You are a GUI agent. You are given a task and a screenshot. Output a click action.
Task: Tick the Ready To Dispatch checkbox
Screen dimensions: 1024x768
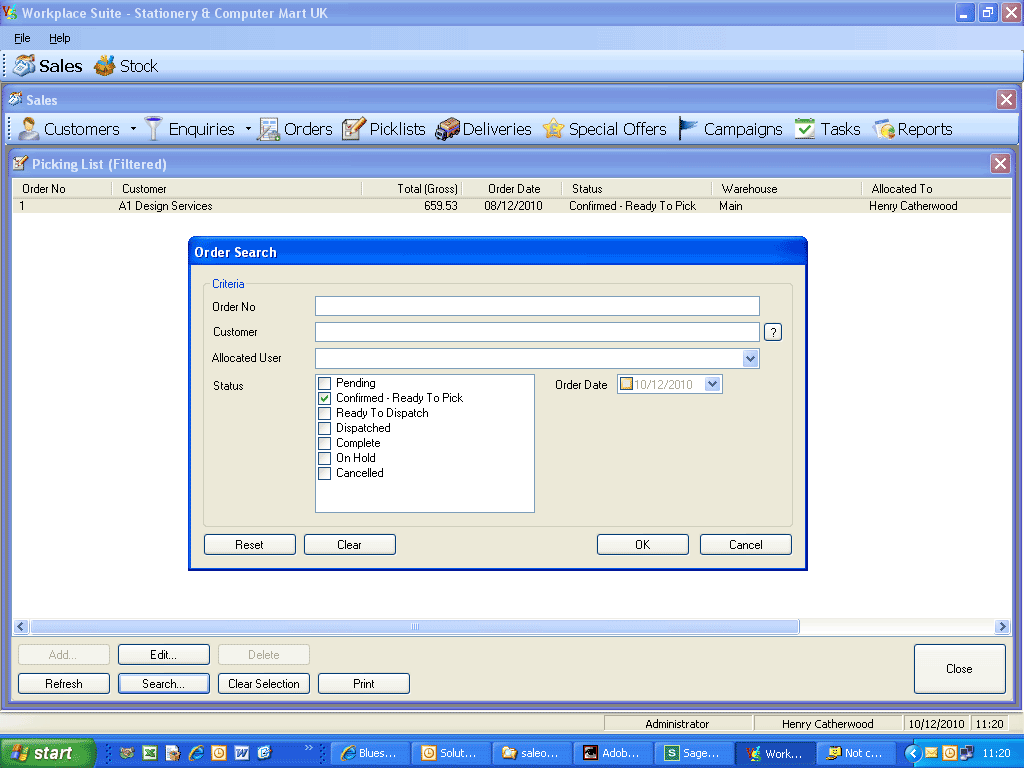pos(325,413)
